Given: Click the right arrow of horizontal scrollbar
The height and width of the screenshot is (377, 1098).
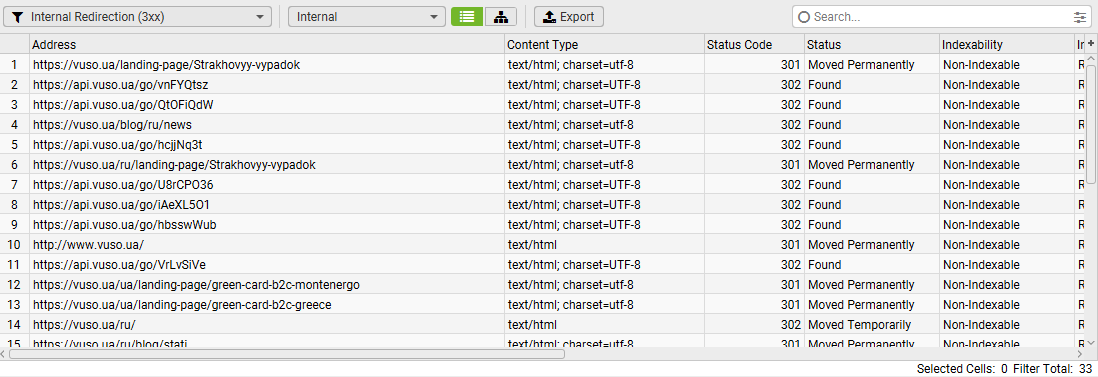Looking at the screenshot, I should coord(1079,354).
